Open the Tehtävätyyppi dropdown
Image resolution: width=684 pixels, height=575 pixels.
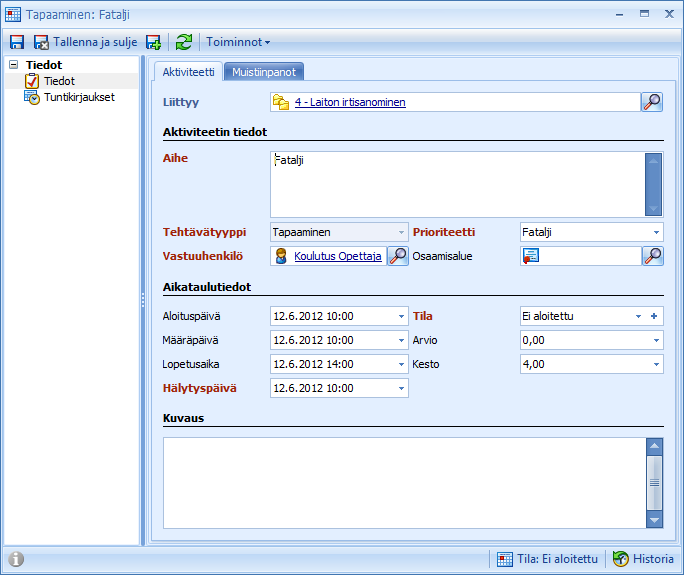(x=401, y=233)
